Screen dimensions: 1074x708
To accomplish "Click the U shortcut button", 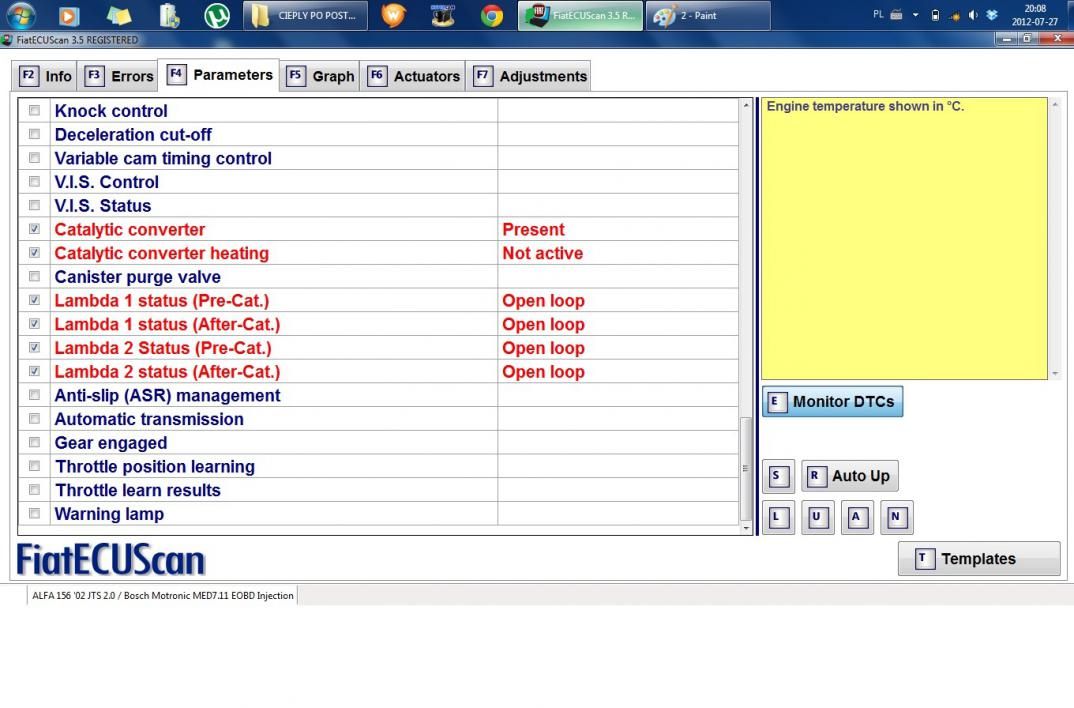I will click(x=818, y=518).
